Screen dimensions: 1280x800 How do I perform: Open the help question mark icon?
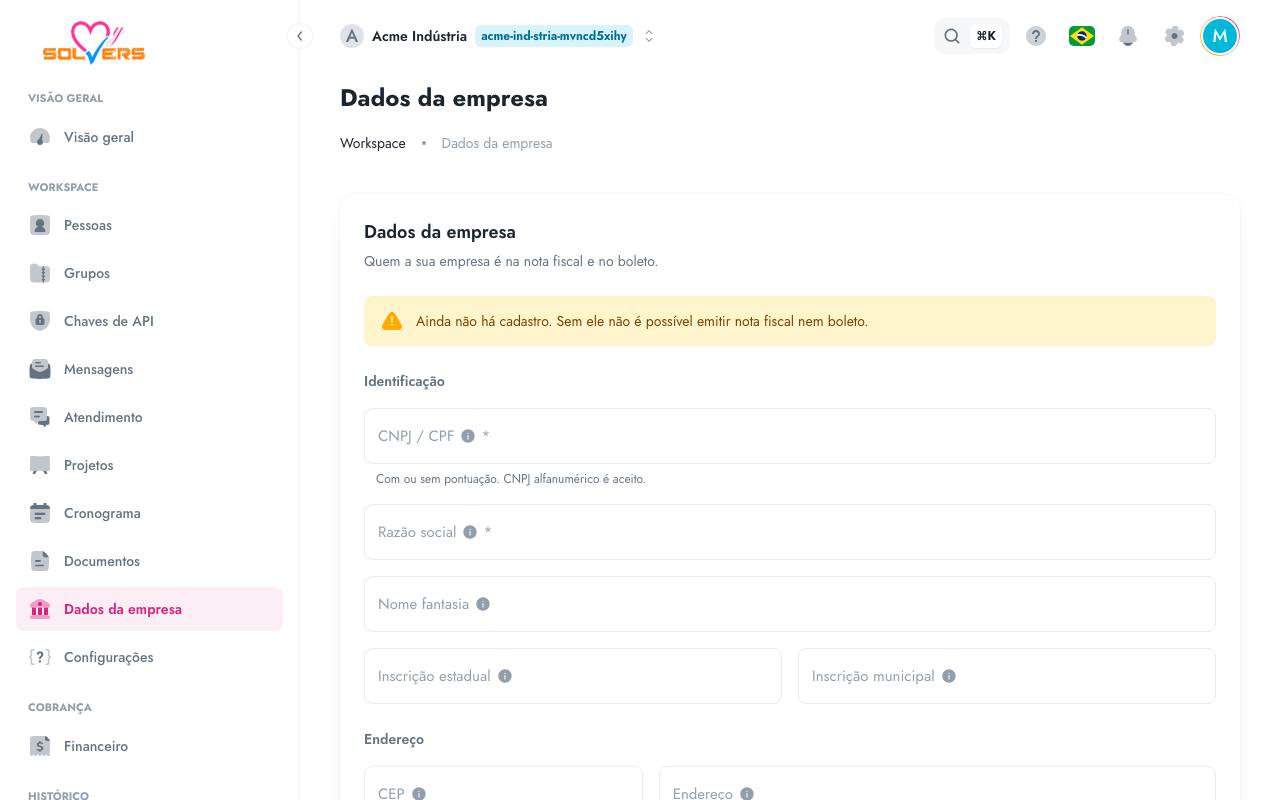click(x=1036, y=36)
